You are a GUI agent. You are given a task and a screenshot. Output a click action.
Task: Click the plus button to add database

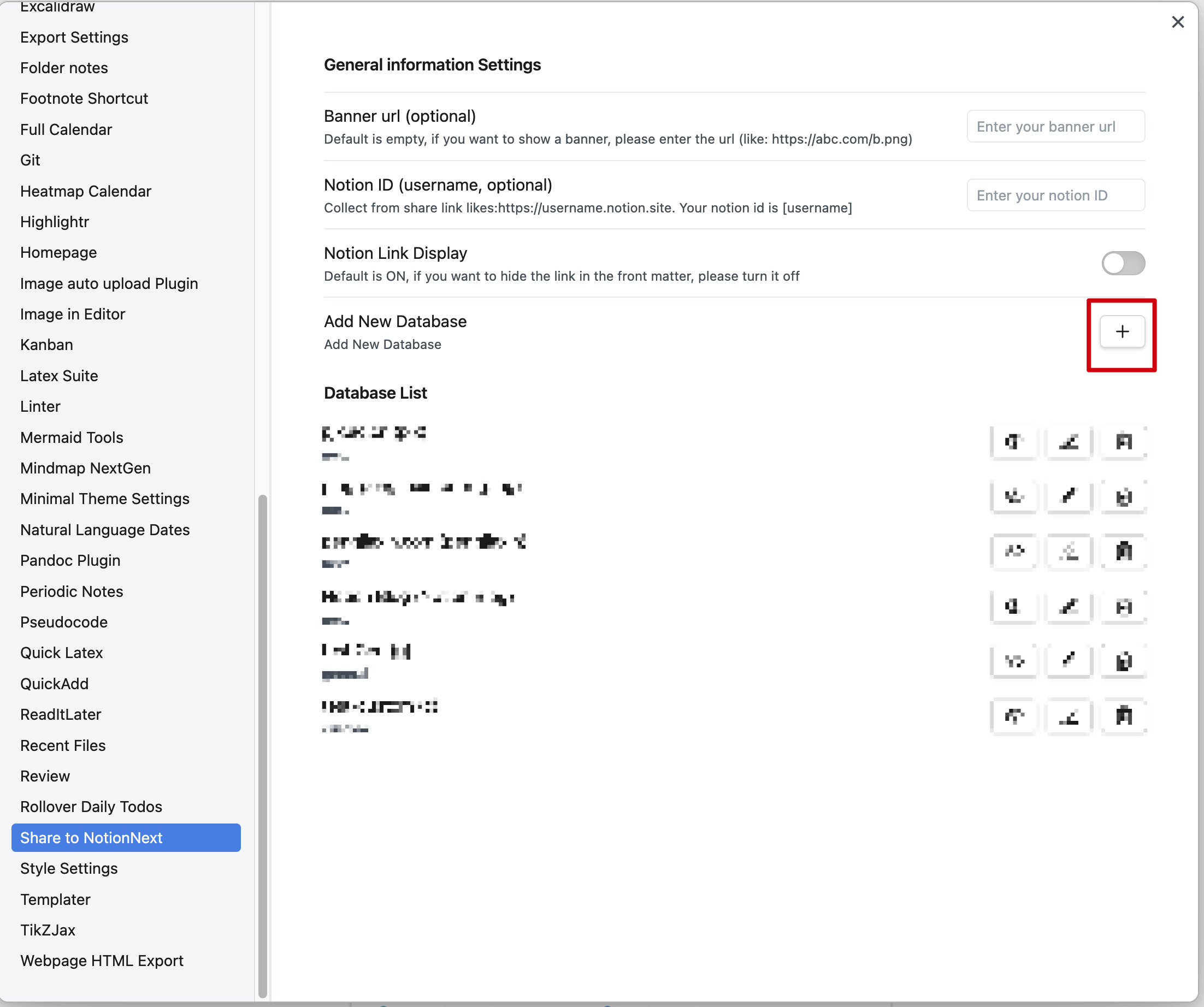pos(1122,331)
